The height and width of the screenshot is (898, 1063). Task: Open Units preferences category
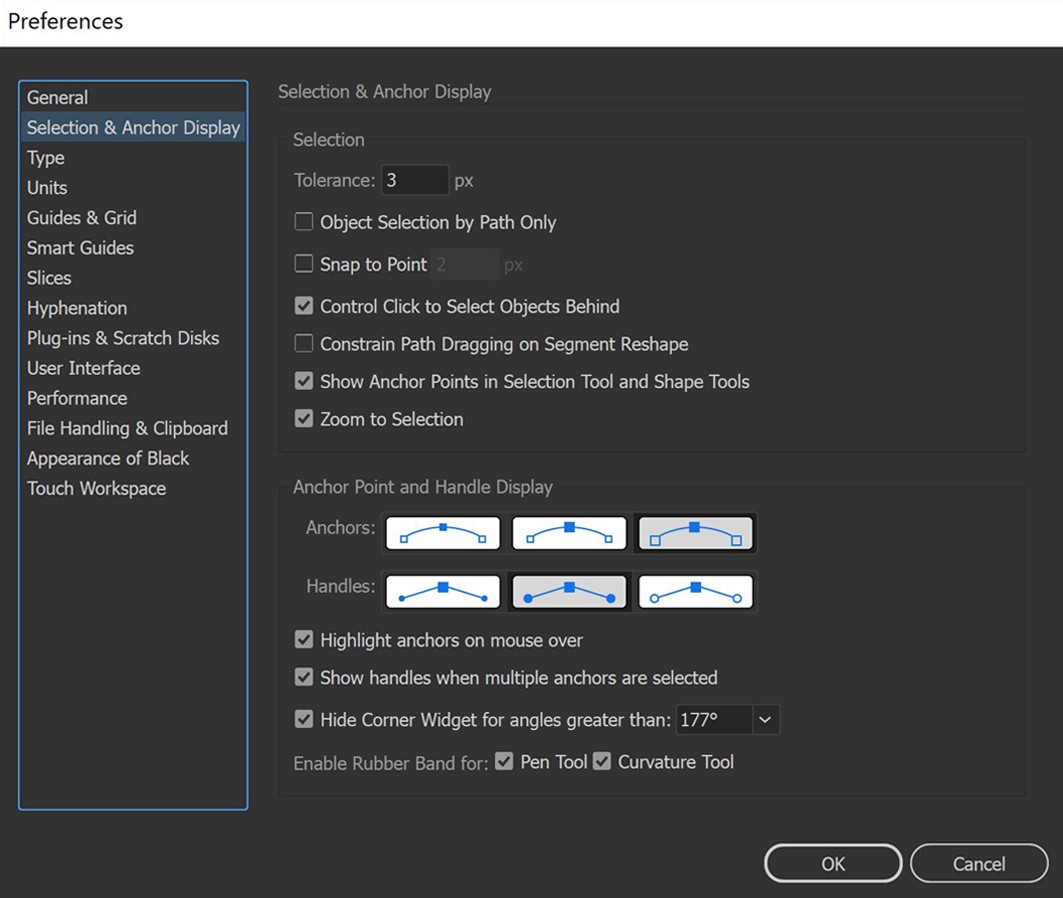[133, 188]
